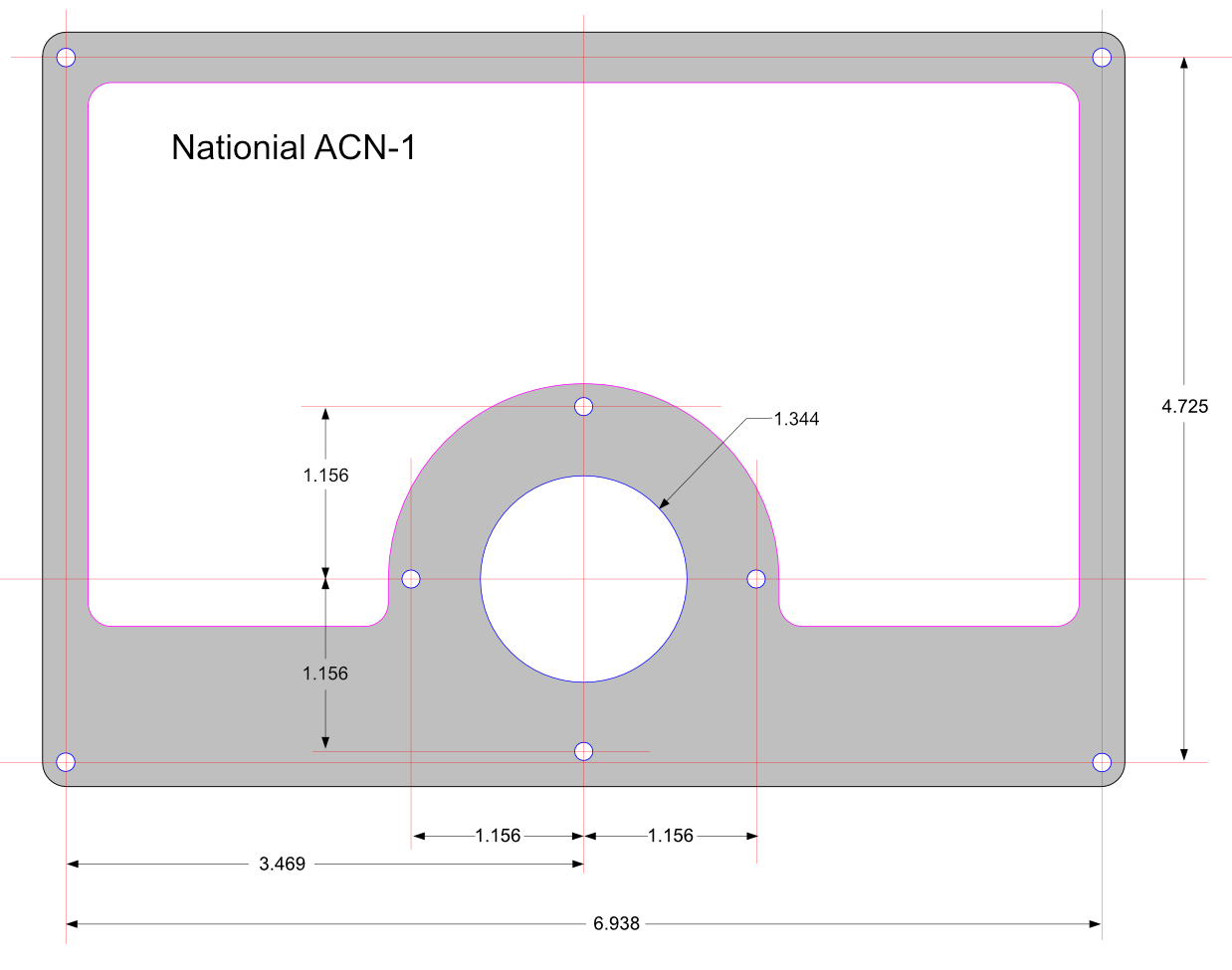Click the top arrowhead of the 4.725 dimension

click(x=1183, y=63)
